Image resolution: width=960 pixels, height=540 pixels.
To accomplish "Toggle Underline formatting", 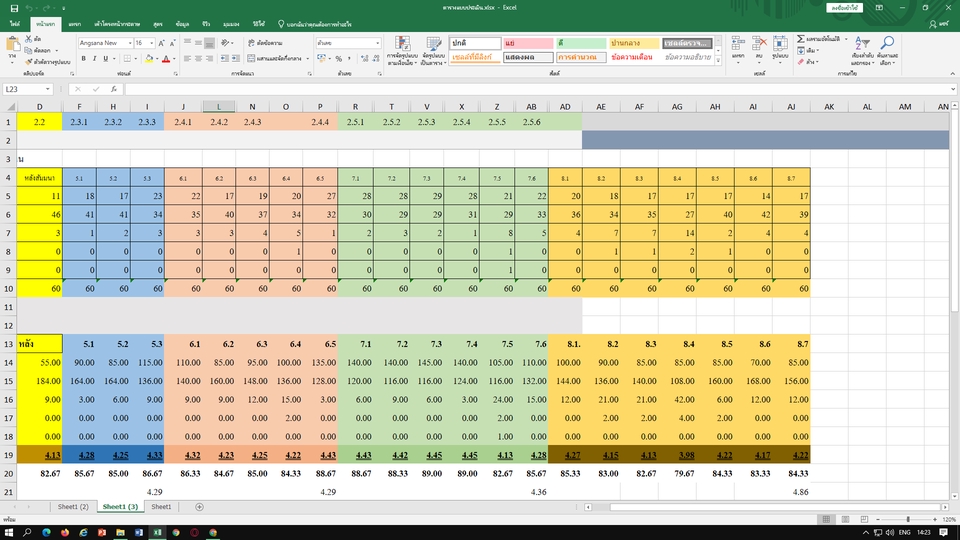I will (105, 59).
